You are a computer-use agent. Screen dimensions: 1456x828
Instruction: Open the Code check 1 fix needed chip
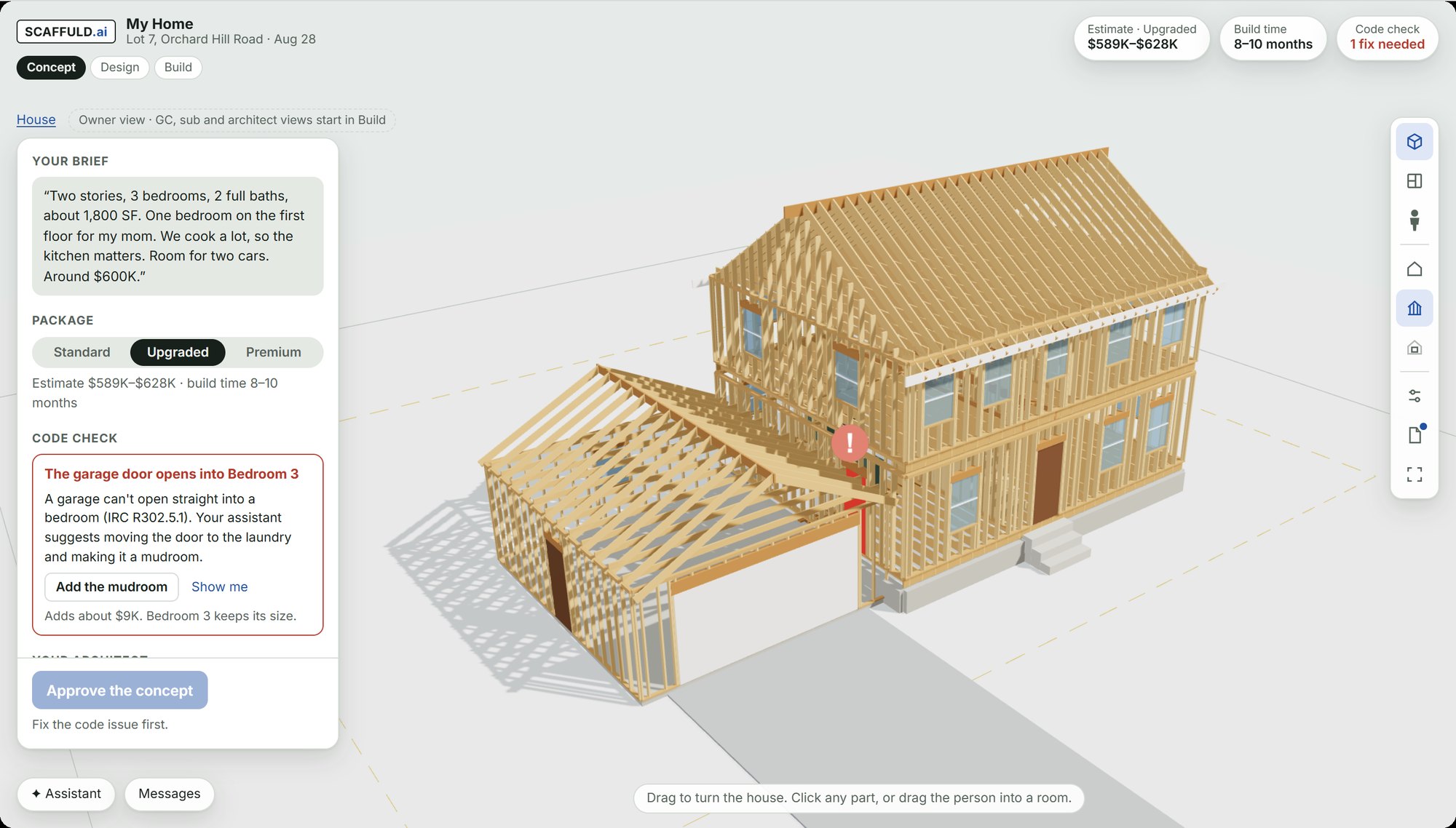[1387, 38]
